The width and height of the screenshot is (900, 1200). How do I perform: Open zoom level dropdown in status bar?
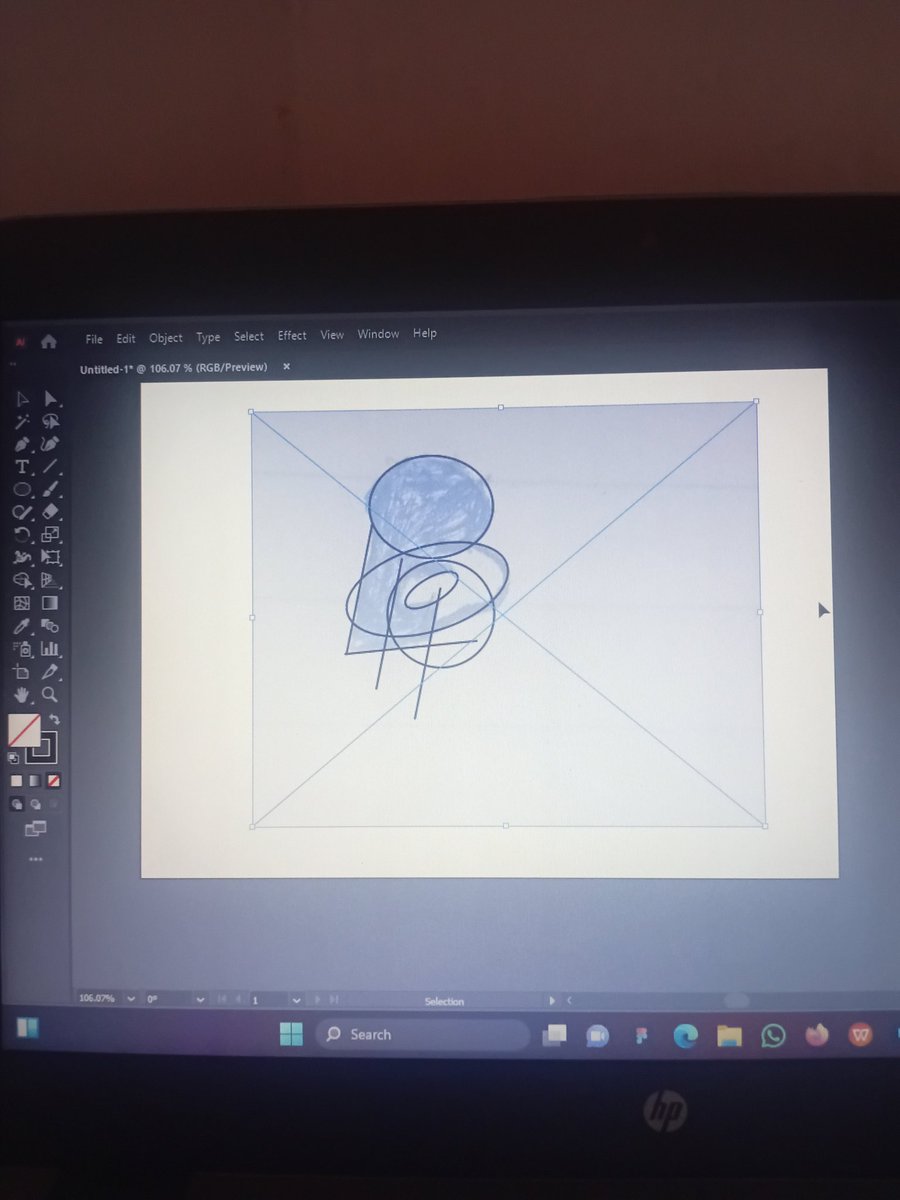pyautogui.click(x=130, y=998)
